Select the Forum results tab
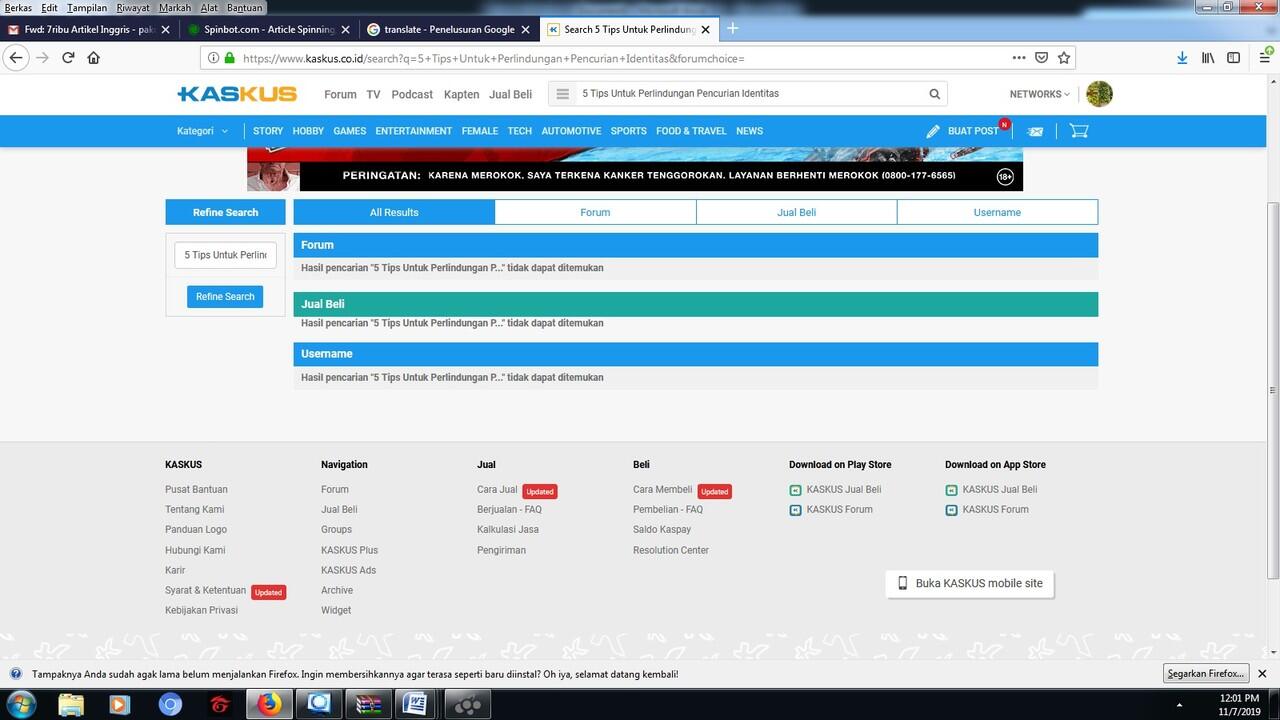Screen dimensions: 1280x720 click(x=595, y=212)
